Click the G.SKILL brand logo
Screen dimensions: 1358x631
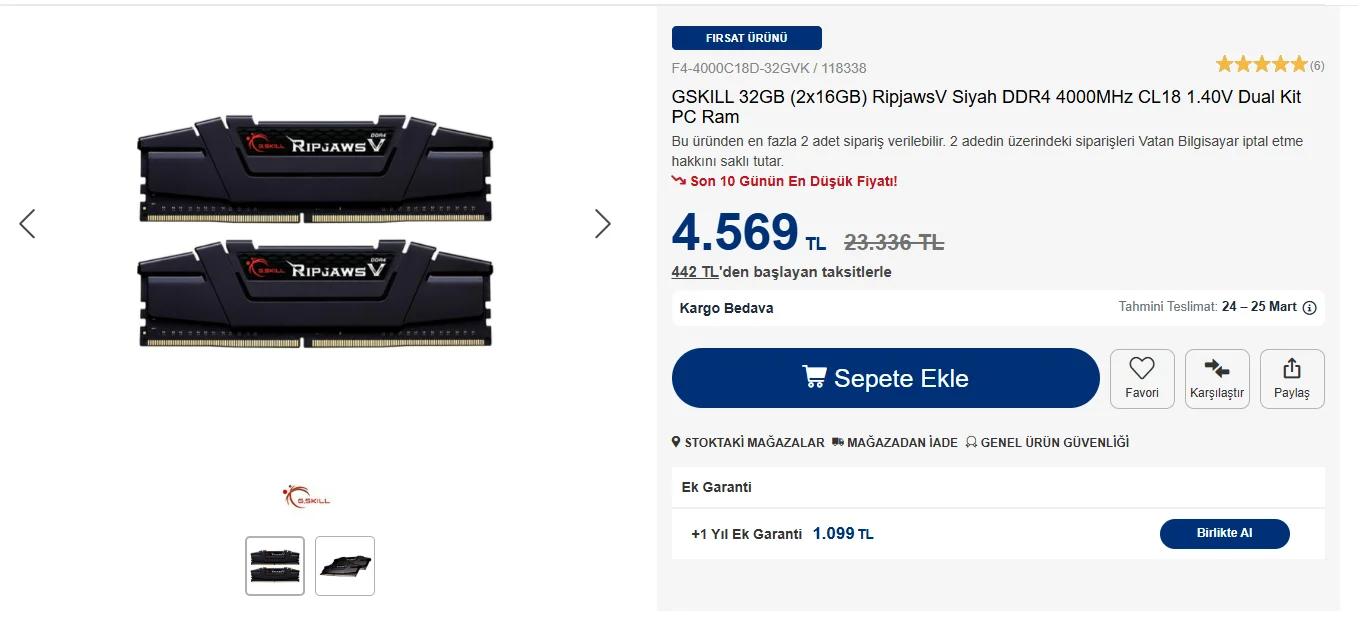click(x=306, y=496)
